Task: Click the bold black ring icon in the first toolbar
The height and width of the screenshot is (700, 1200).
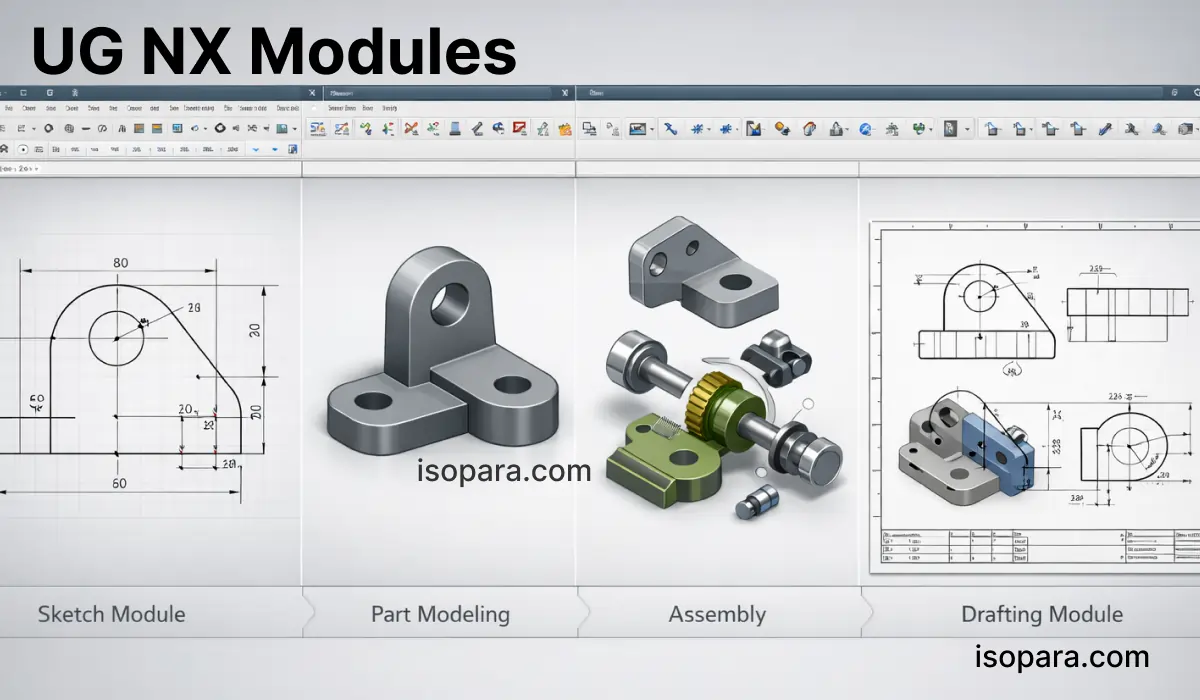Action: coord(220,128)
